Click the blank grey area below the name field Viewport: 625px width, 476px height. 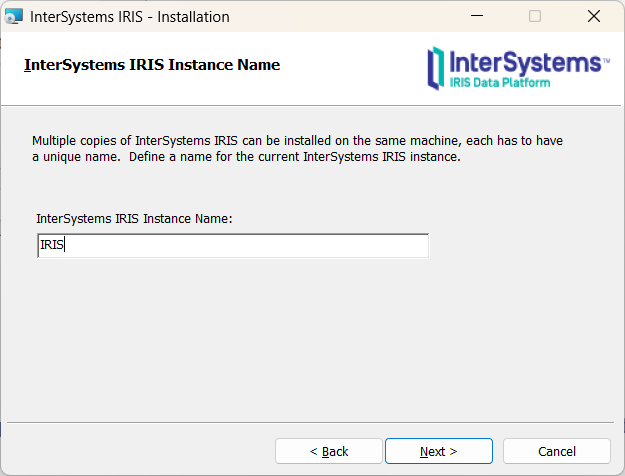300,340
